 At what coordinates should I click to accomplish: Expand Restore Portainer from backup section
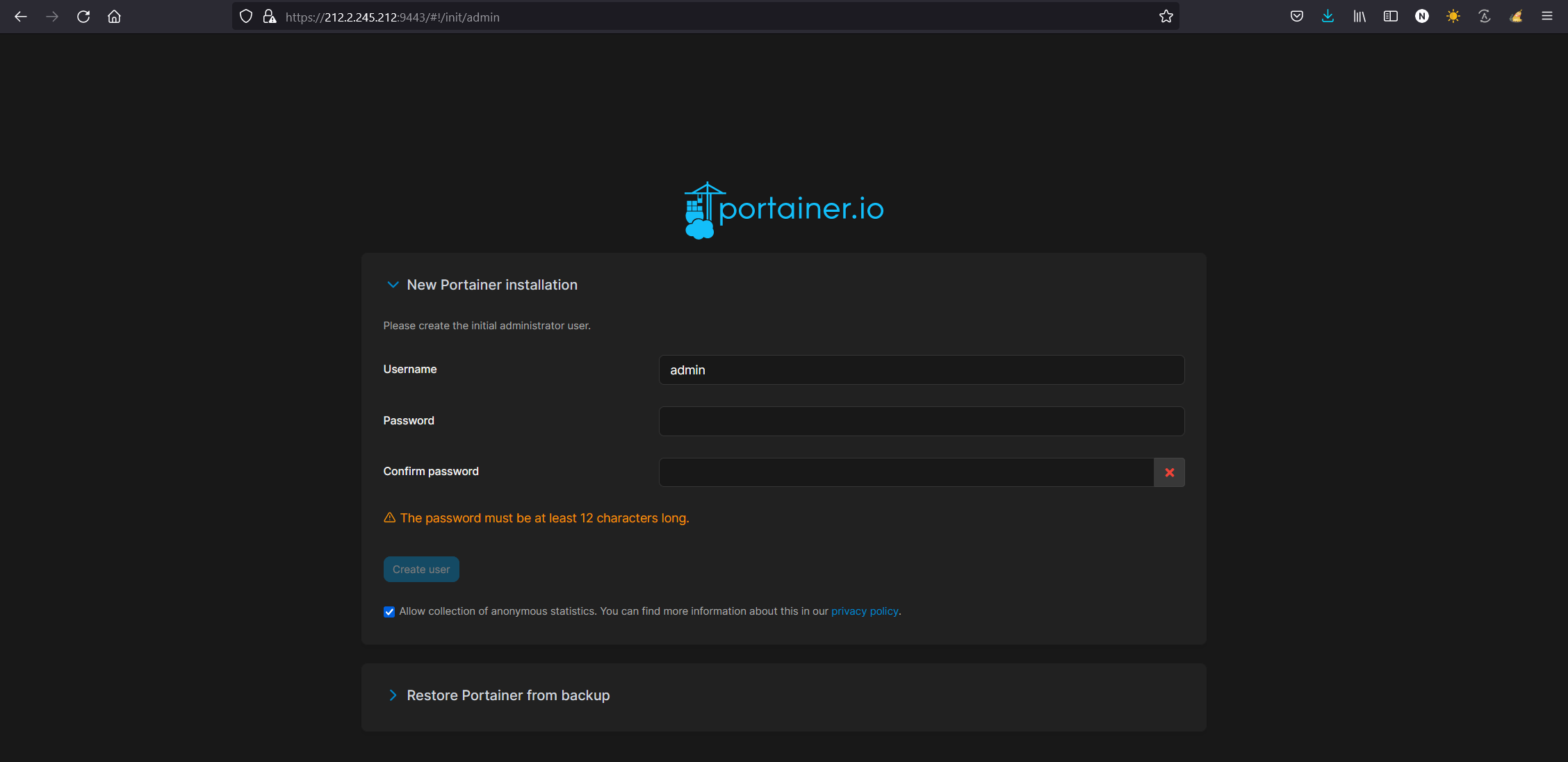click(x=393, y=695)
